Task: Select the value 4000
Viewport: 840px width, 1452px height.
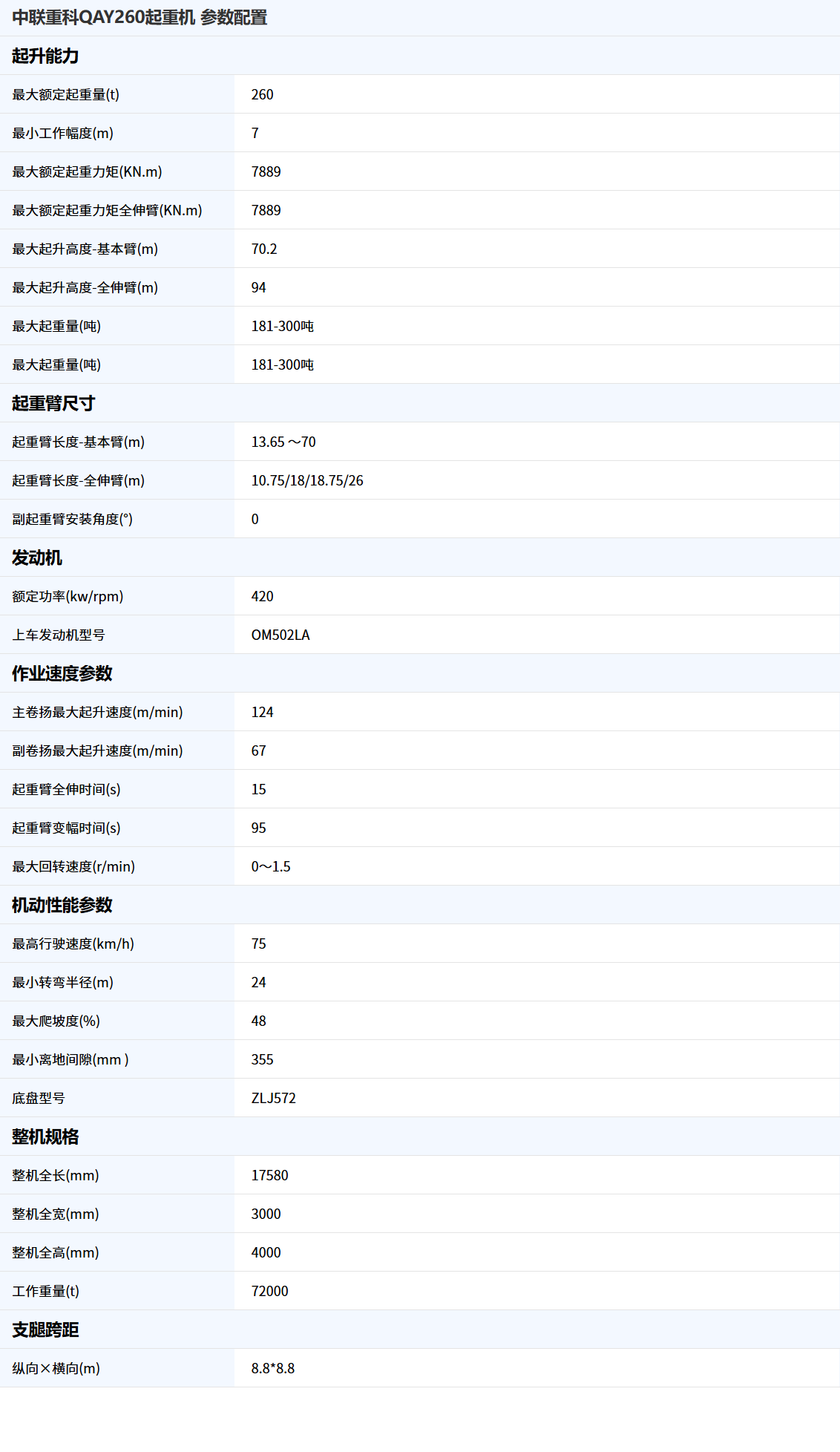Action: pos(266,1252)
